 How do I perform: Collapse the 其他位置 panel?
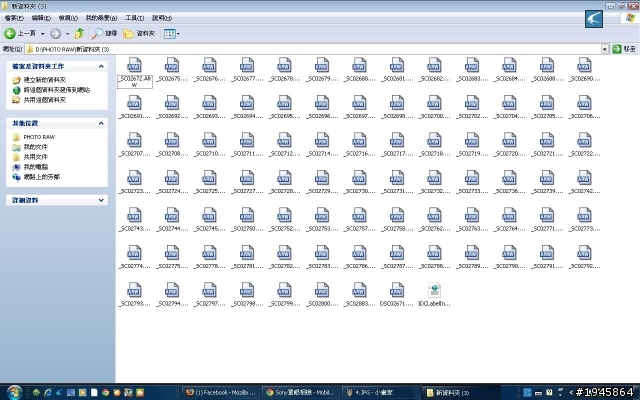pyautogui.click(x=101, y=123)
